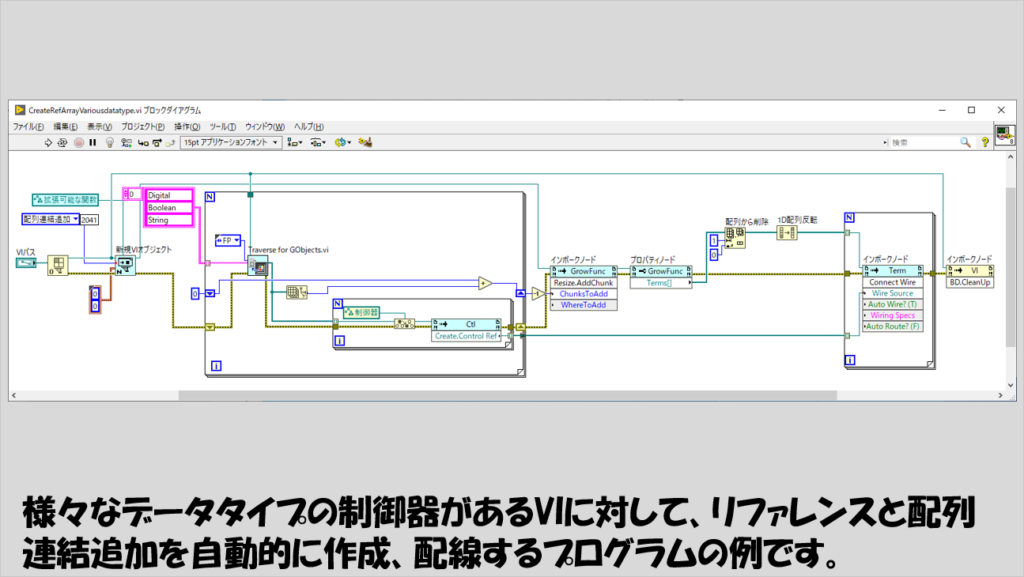Click the Run Continuously toolbar icon
The image size is (1024, 577).
point(63,143)
